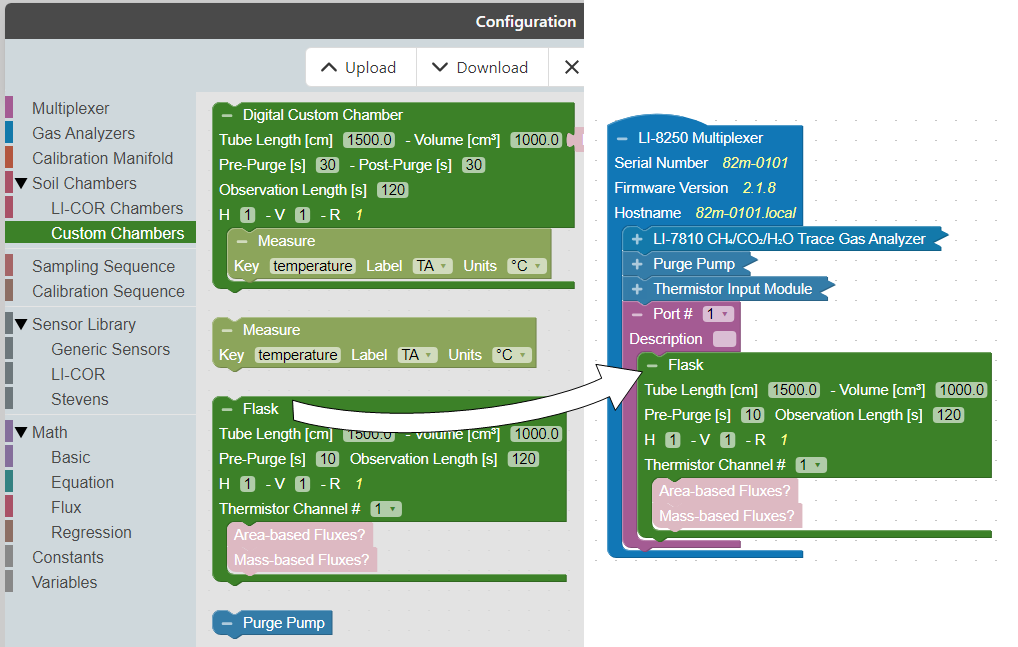Click the Download button
This screenshot has width=1018, height=647.
point(482,67)
